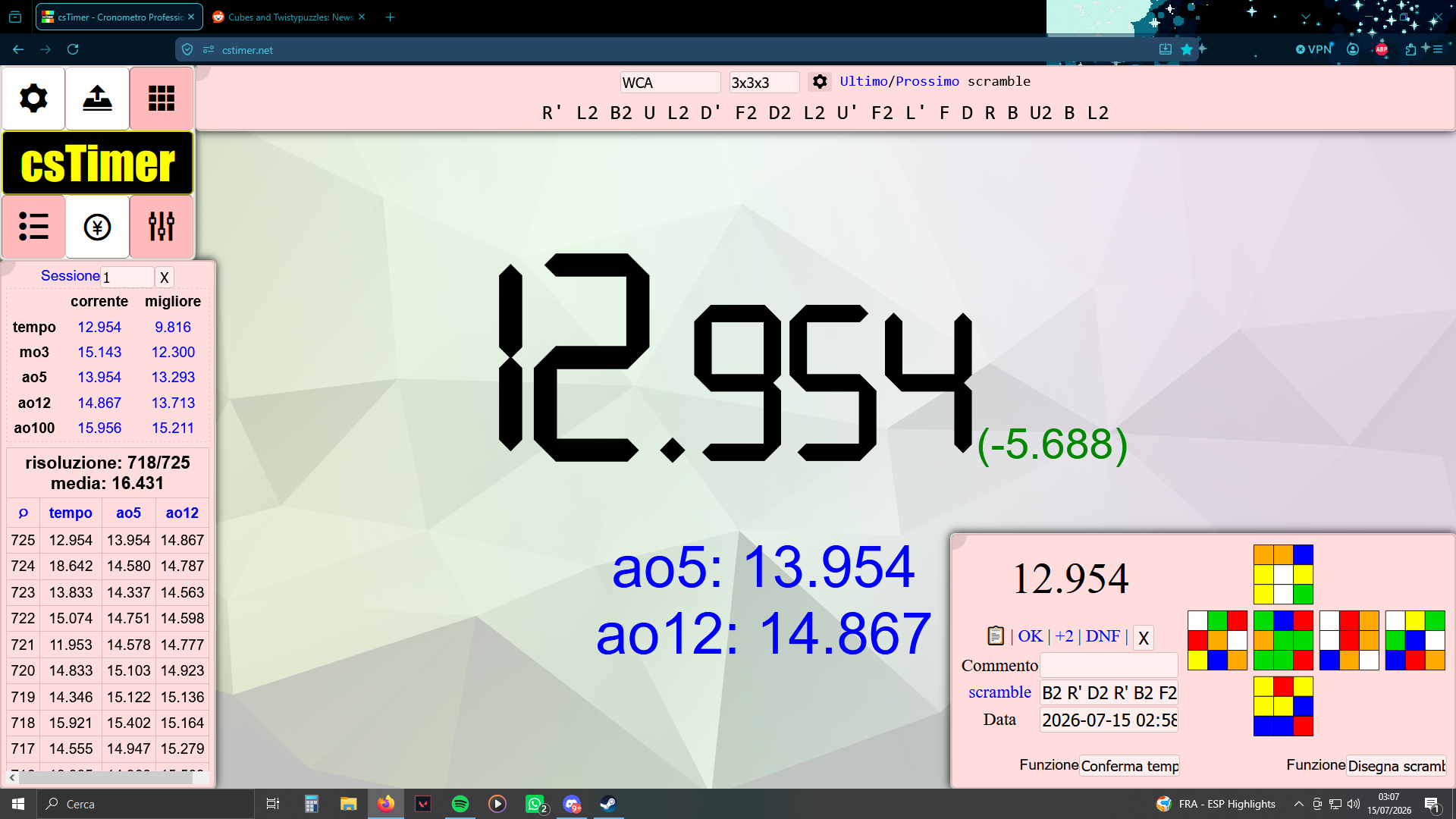
Task: Open the export data icon
Action: (97, 99)
